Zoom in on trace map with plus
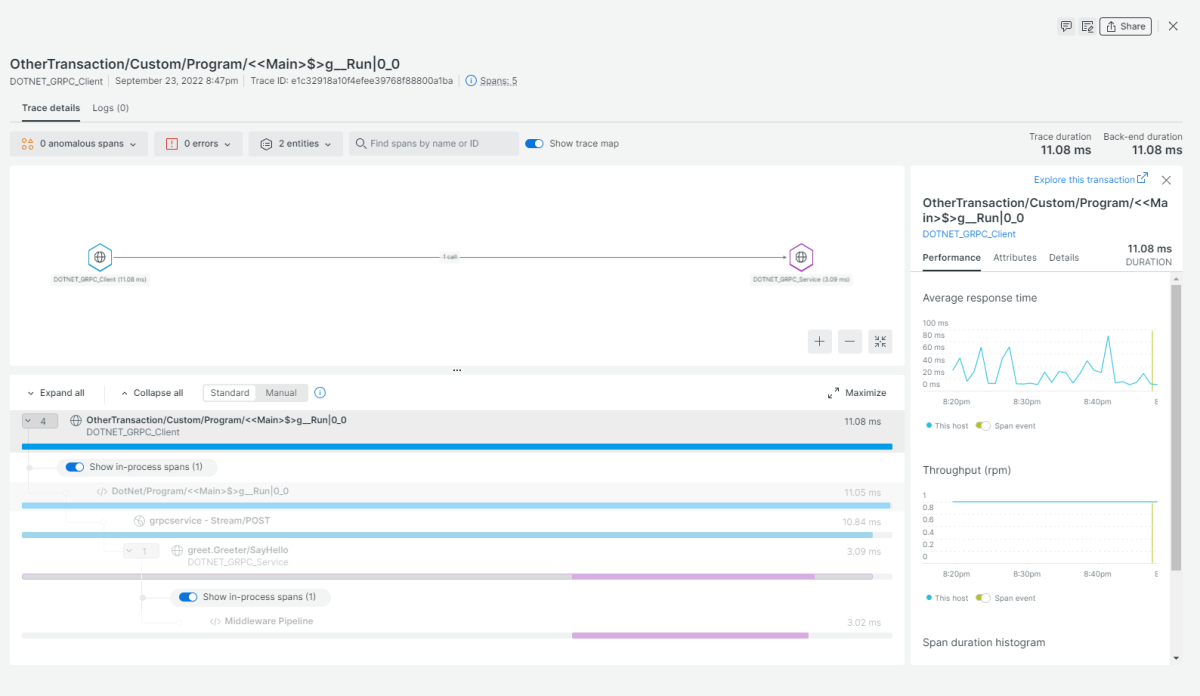1200x696 pixels. pos(820,342)
